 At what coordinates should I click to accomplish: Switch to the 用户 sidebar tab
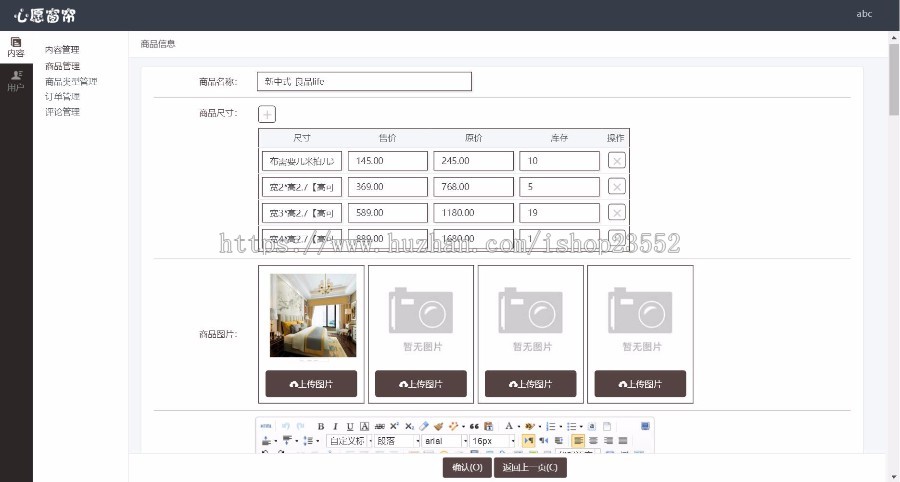pos(16,81)
